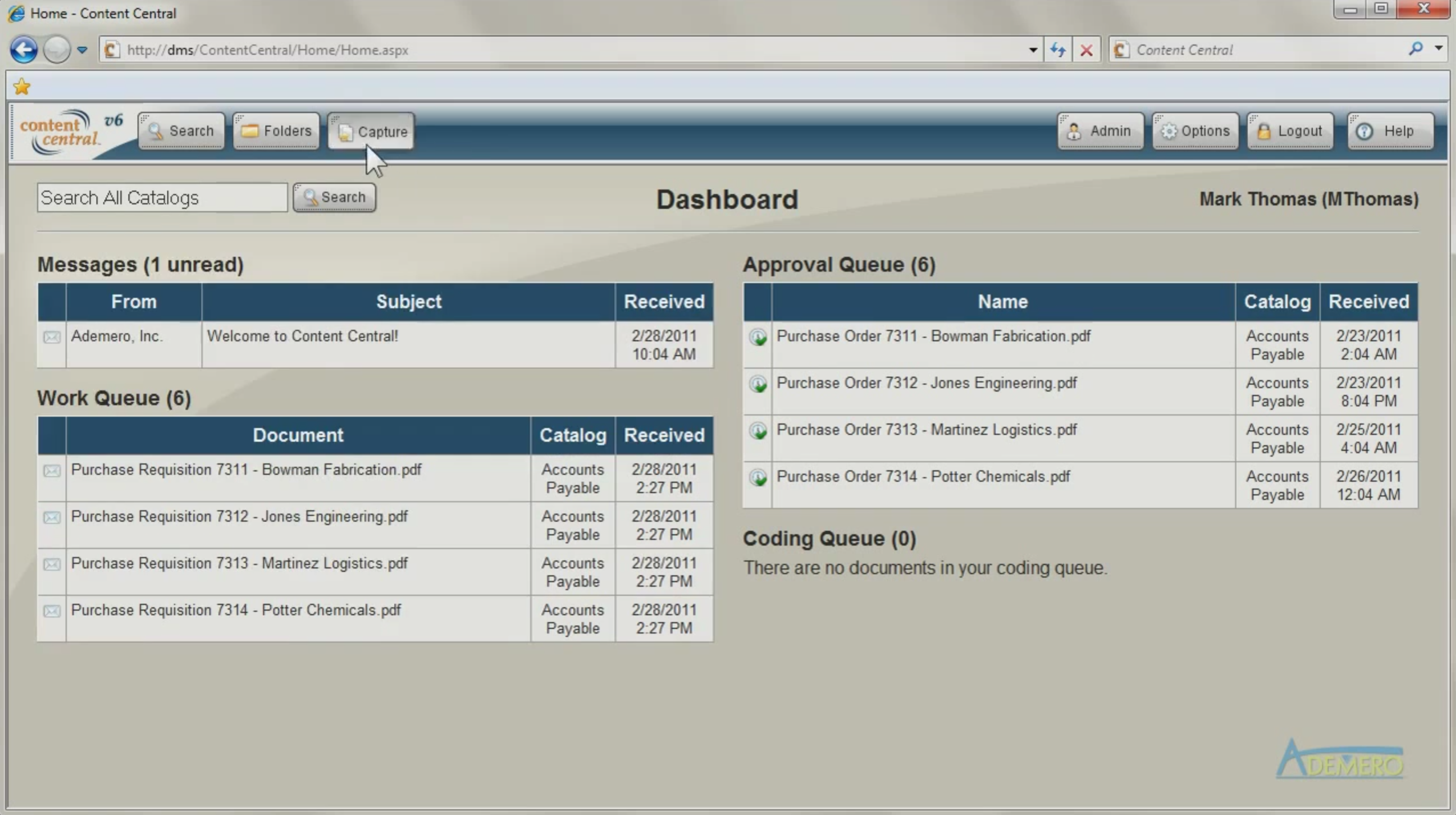This screenshot has width=1456, height=815.
Task: Click approval icon for Purchase Order 7312
Action: [x=758, y=384]
